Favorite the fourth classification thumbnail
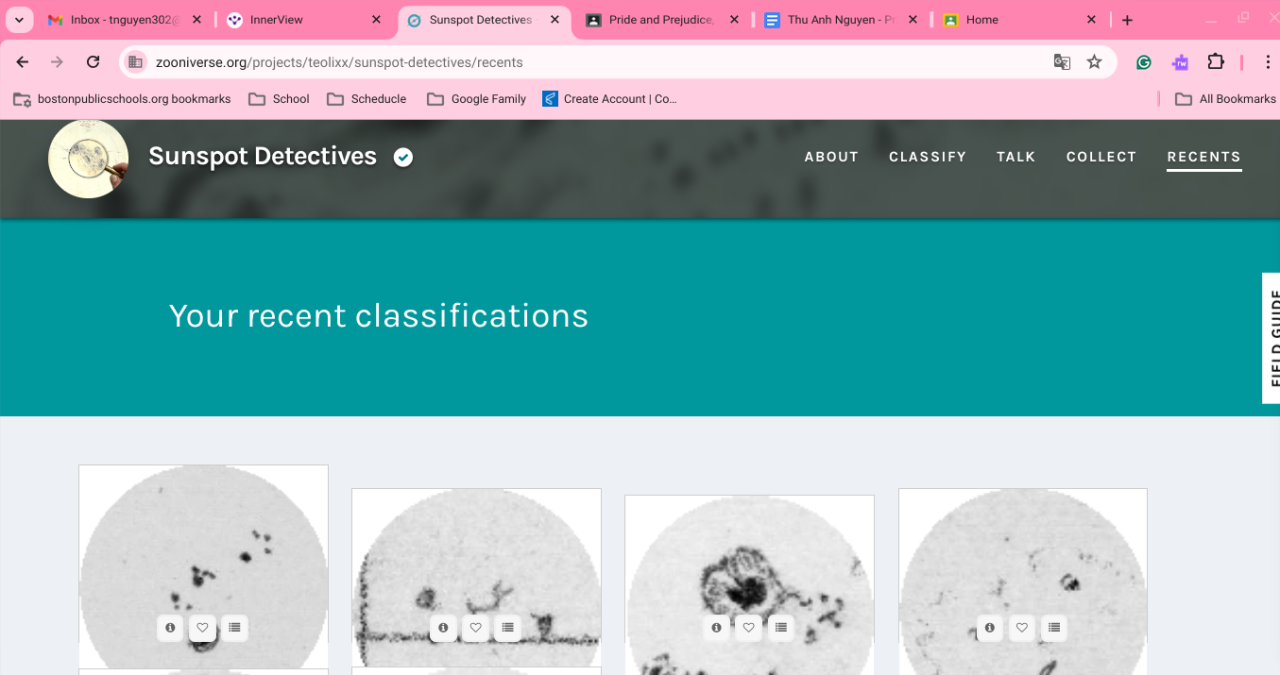1280x675 pixels. pyautogui.click(x=1022, y=628)
